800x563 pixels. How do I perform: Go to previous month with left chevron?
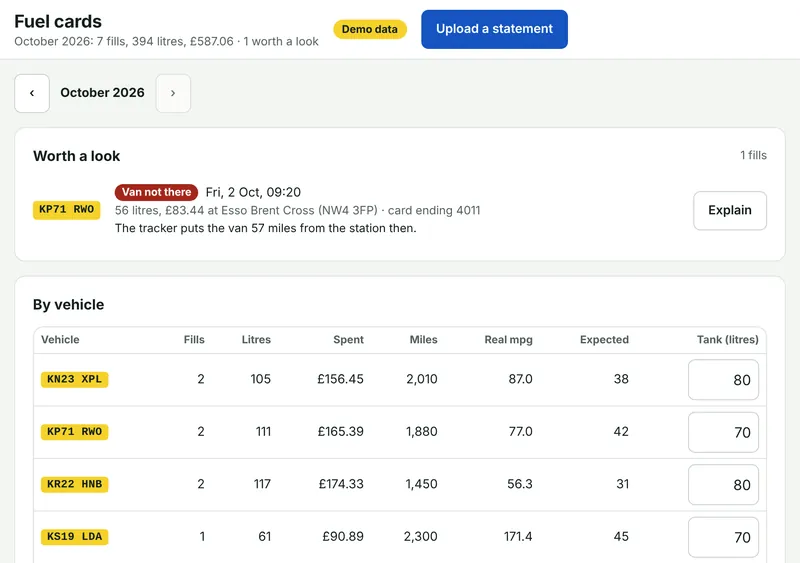[32, 93]
